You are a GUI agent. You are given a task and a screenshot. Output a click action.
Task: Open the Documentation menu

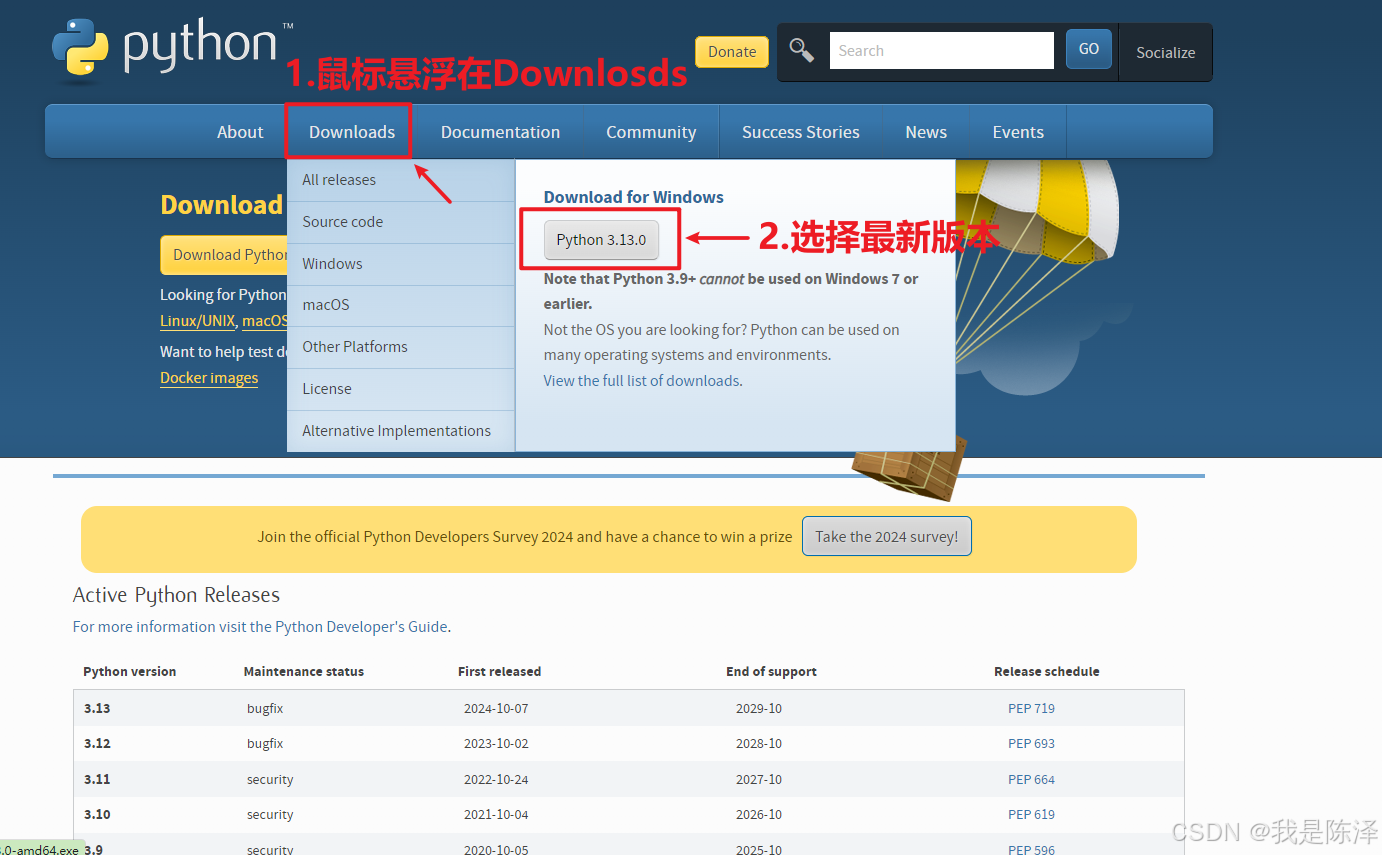[500, 132]
